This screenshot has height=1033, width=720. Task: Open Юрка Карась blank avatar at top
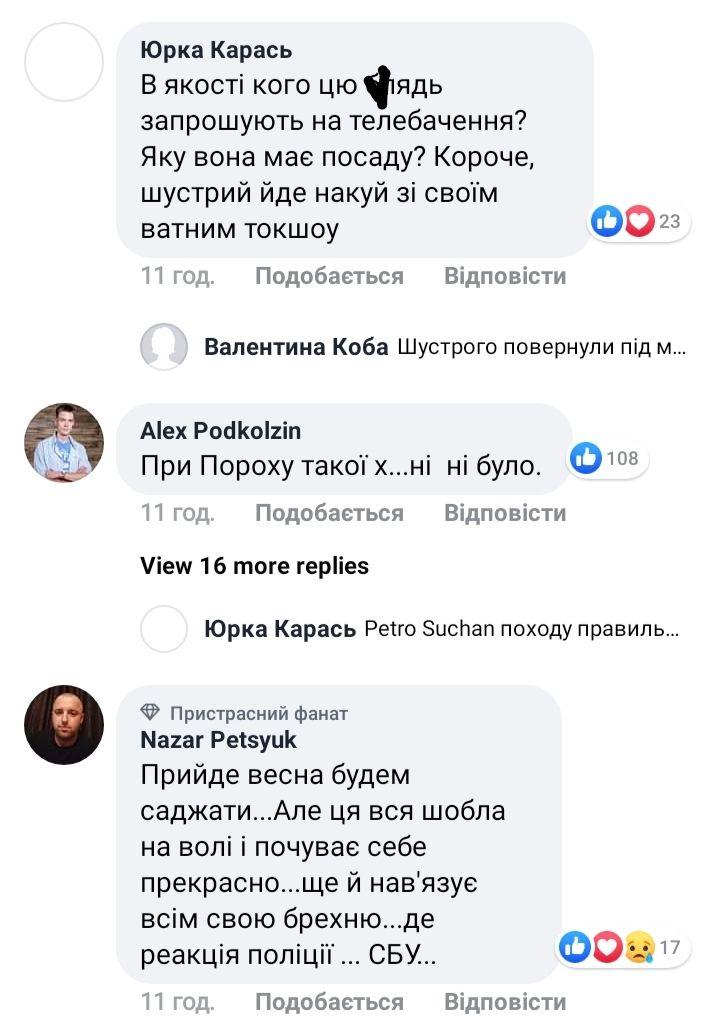pos(64,62)
